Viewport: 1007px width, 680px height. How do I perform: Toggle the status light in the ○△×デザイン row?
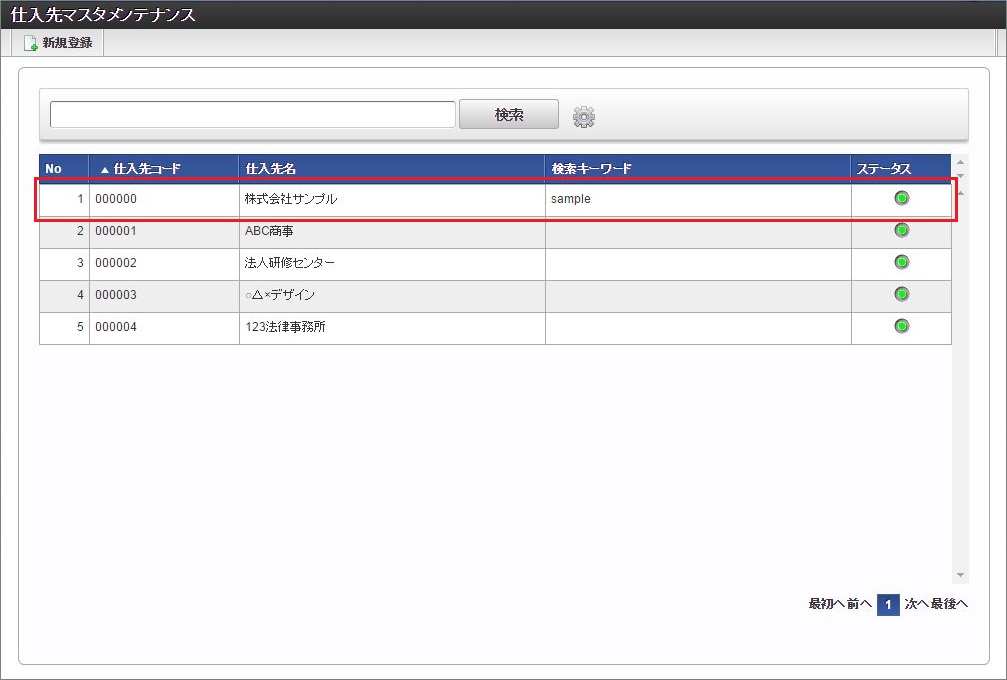pyautogui.click(x=900, y=294)
